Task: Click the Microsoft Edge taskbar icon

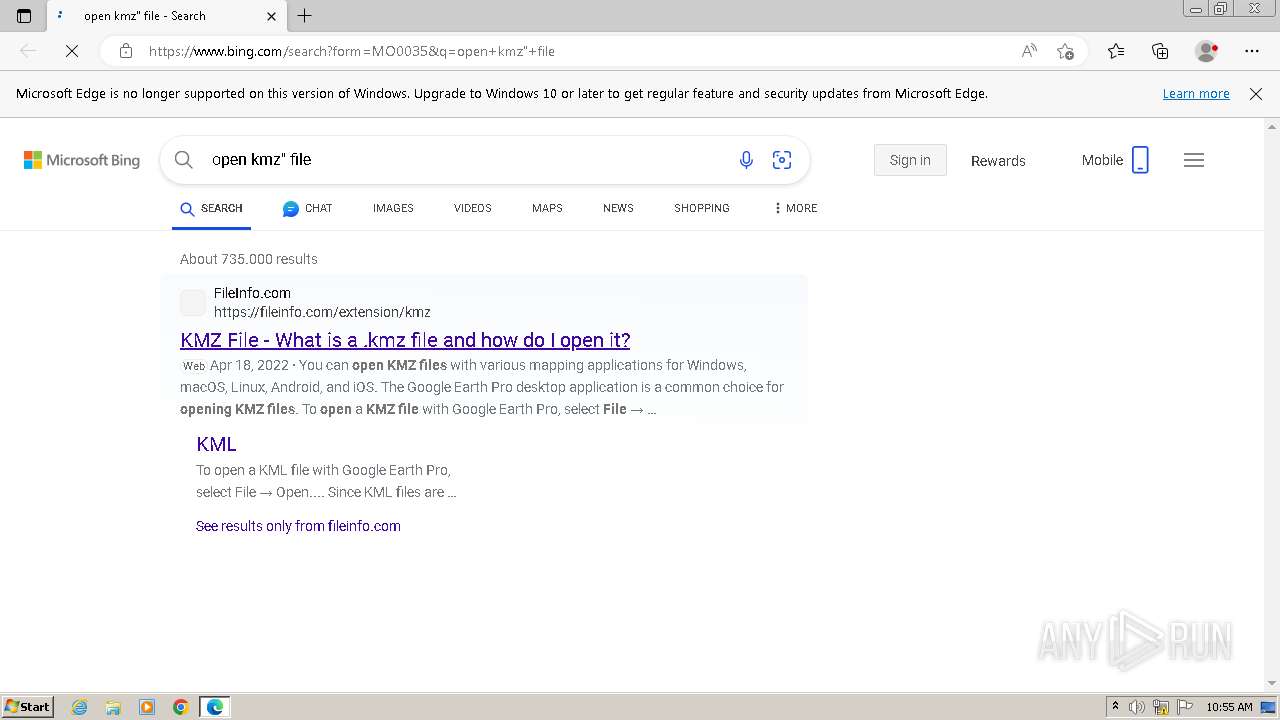Action: tap(215, 707)
